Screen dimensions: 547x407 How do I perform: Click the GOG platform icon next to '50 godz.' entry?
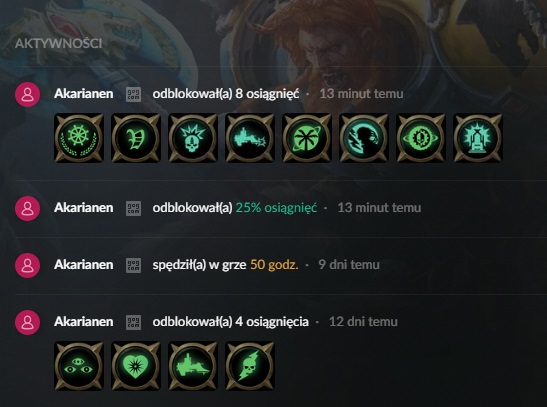coord(133,265)
